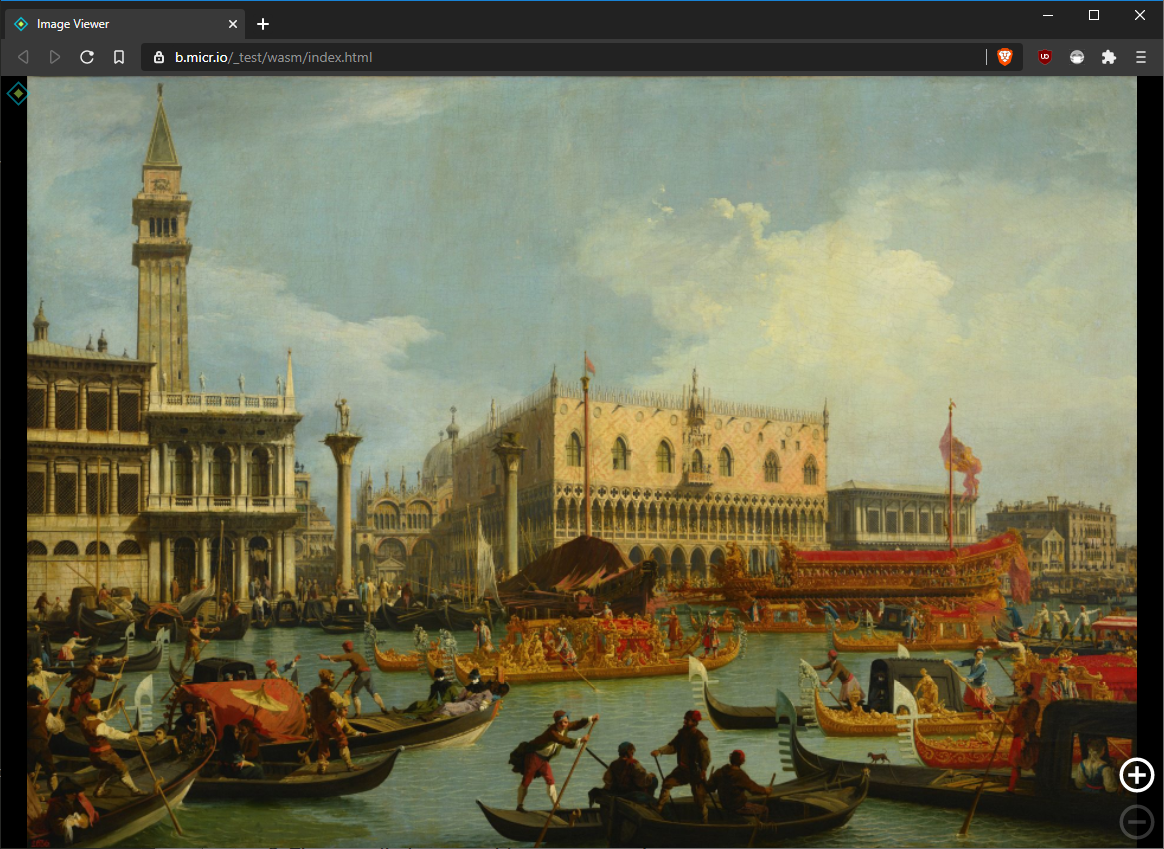Viewport: 1164px width, 849px height.
Task: Close the browser window
Action: coord(1140,15)
